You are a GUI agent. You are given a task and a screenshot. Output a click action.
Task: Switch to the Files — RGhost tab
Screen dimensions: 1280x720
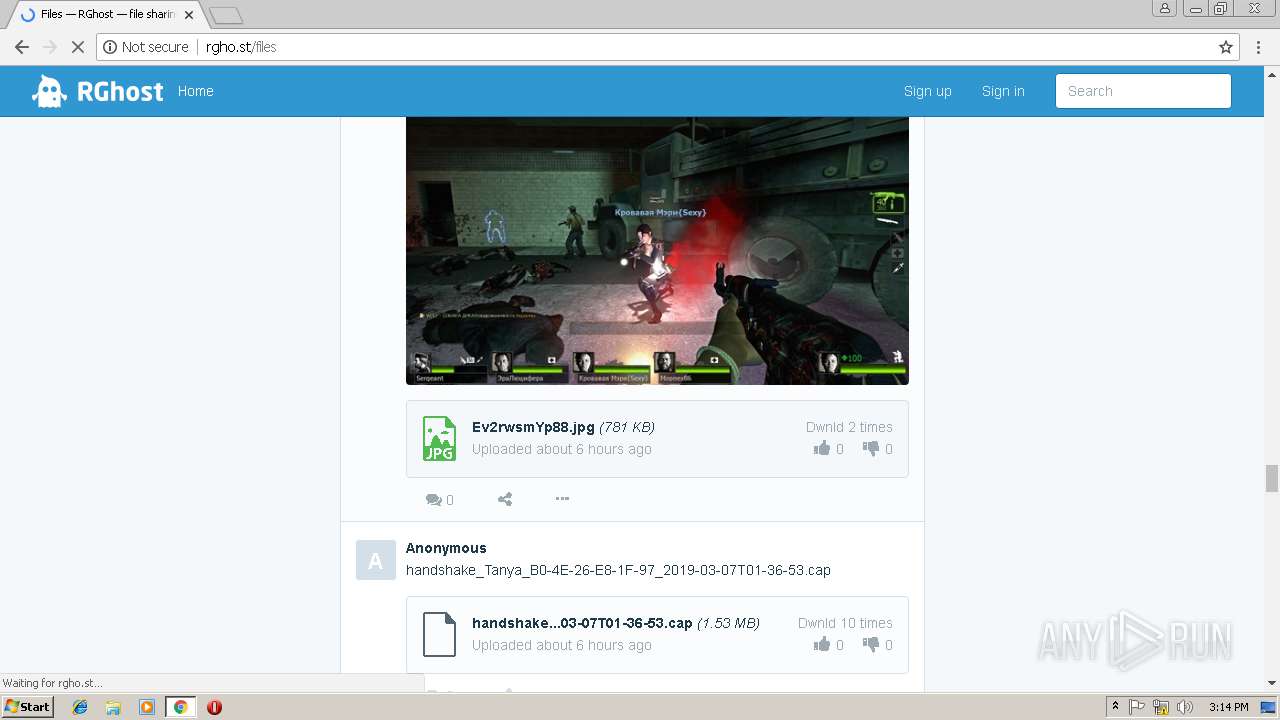point(105,15)
